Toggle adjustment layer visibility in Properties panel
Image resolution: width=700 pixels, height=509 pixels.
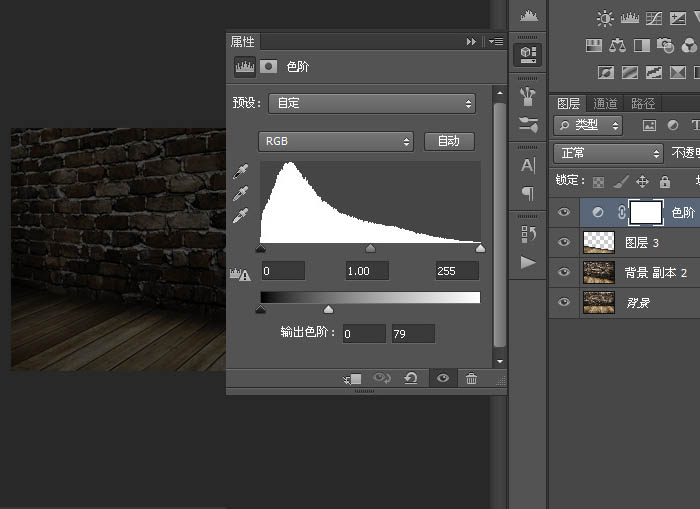(441, 379)
